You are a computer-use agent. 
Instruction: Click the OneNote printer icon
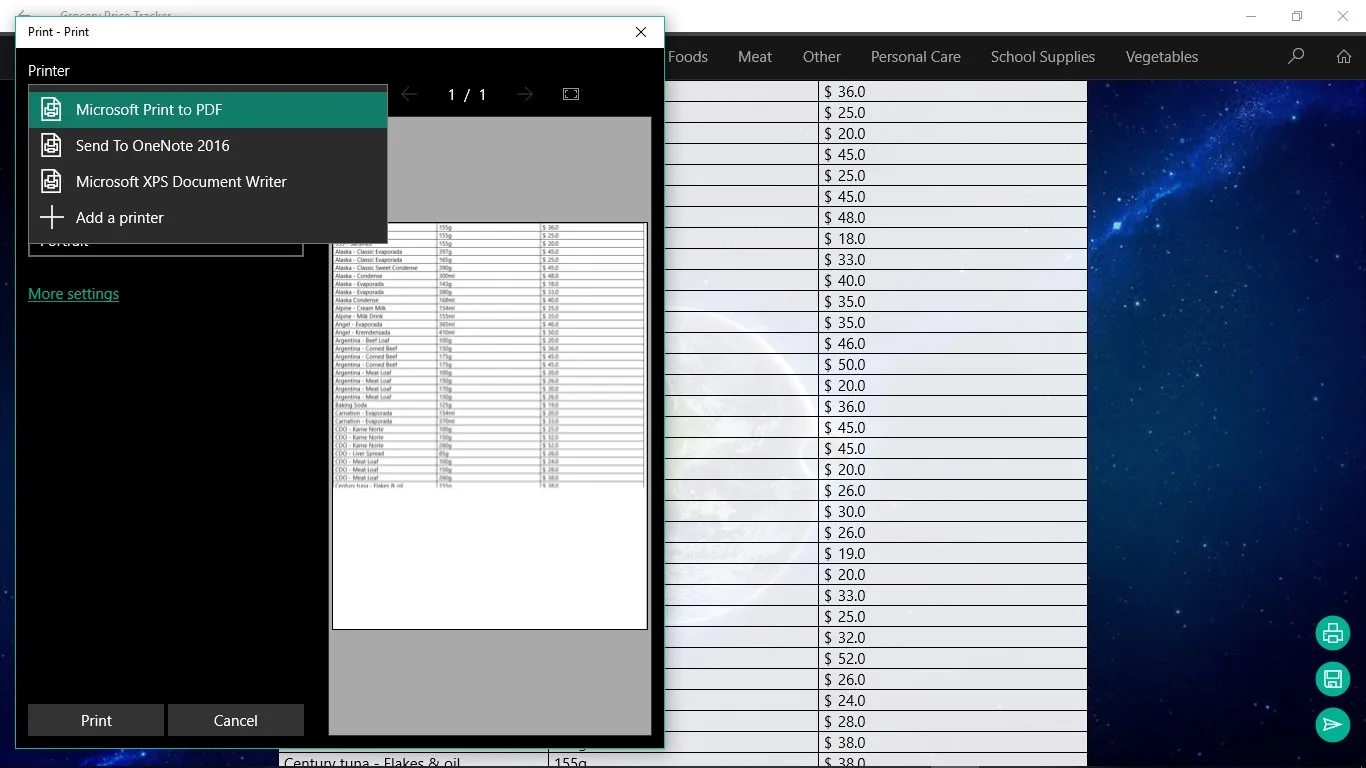point(51,146)
